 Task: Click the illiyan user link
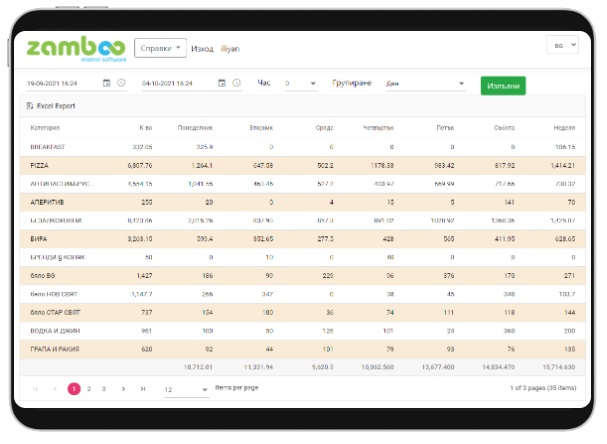click(x=230, y=49)
